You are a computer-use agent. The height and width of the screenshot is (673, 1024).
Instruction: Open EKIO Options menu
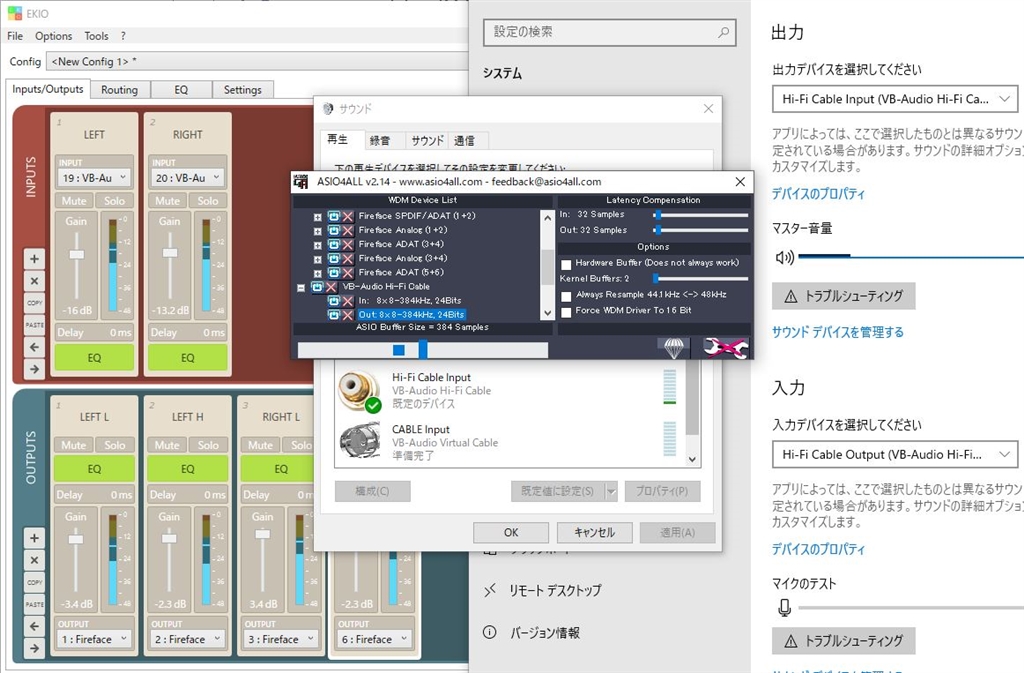(54, 36)
